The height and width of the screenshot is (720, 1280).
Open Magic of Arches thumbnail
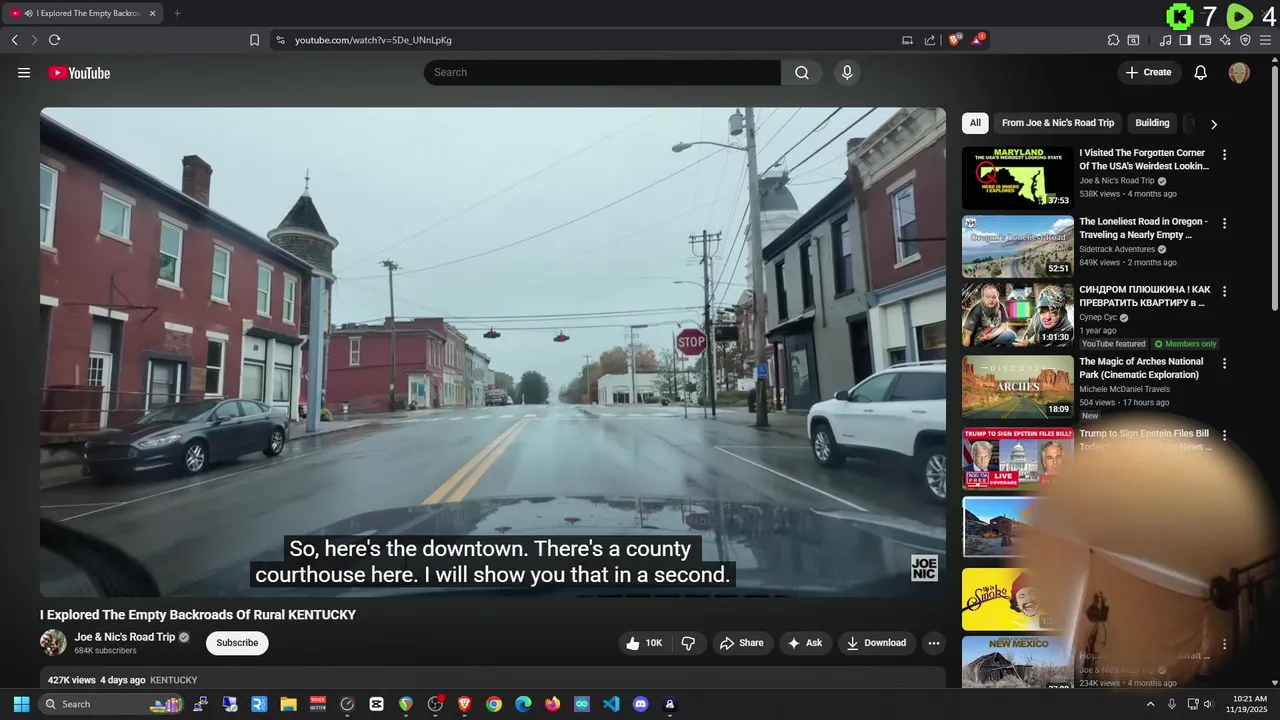pos(1018,386)
